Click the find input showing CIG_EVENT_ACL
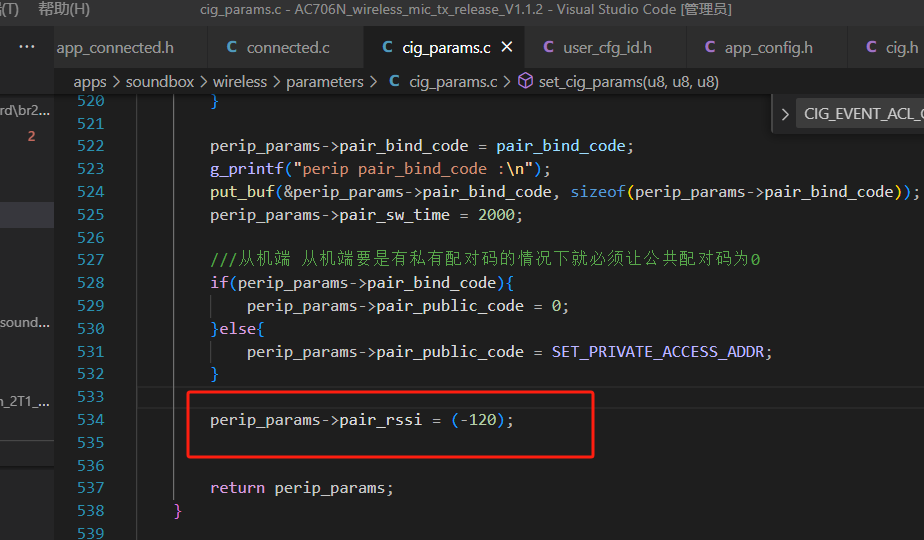Image resolution: width=924 pixels, height=540 pixels. (x=861, y=114)
